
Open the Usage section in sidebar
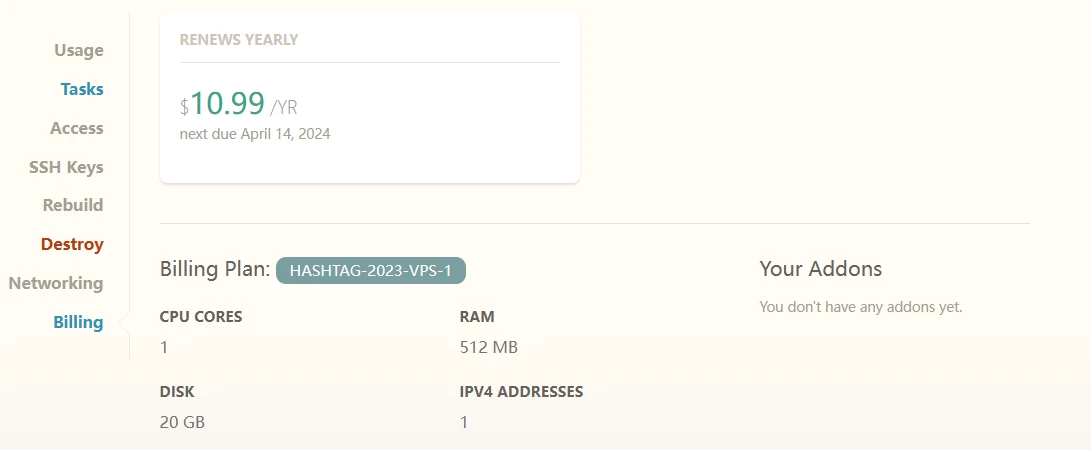pos(78,50)
